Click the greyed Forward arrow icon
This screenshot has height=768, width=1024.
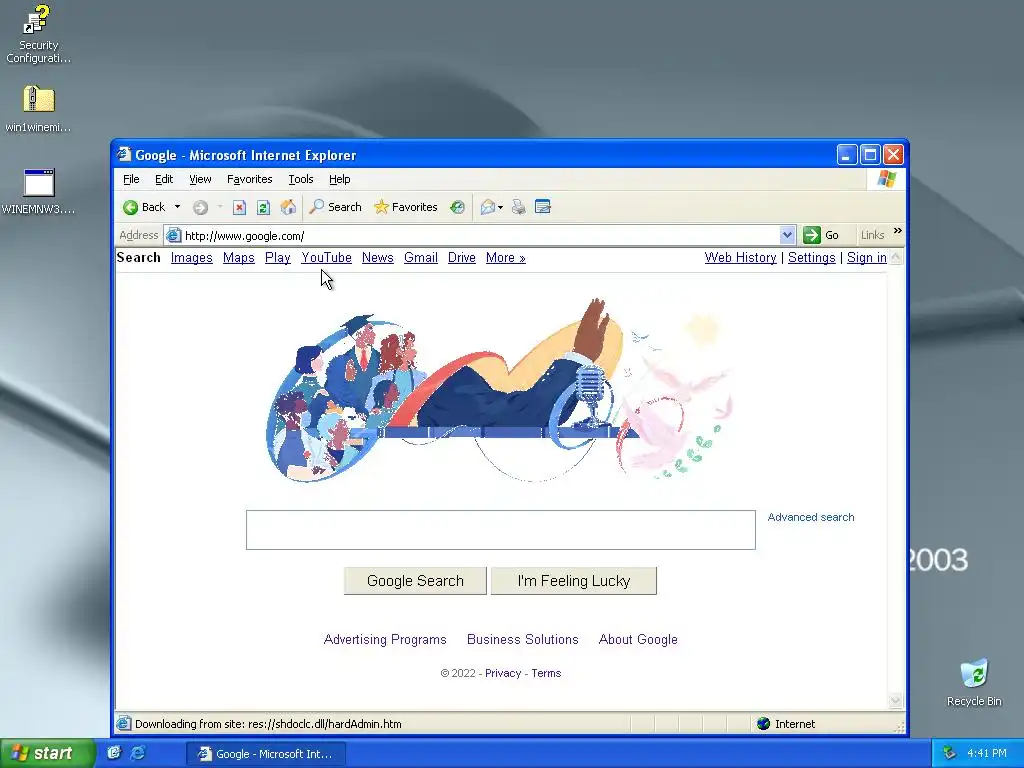200,207
